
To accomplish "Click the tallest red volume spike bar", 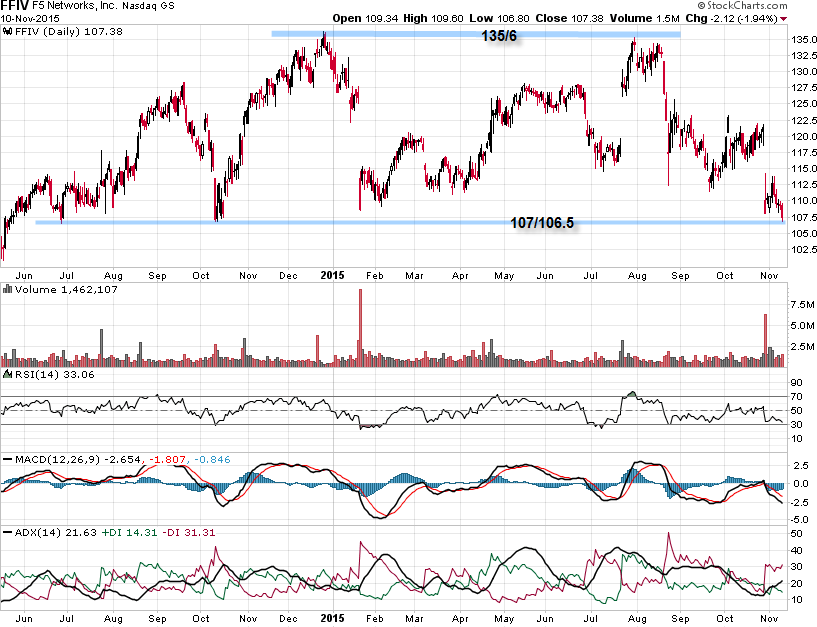I will [x=360, y=328].
